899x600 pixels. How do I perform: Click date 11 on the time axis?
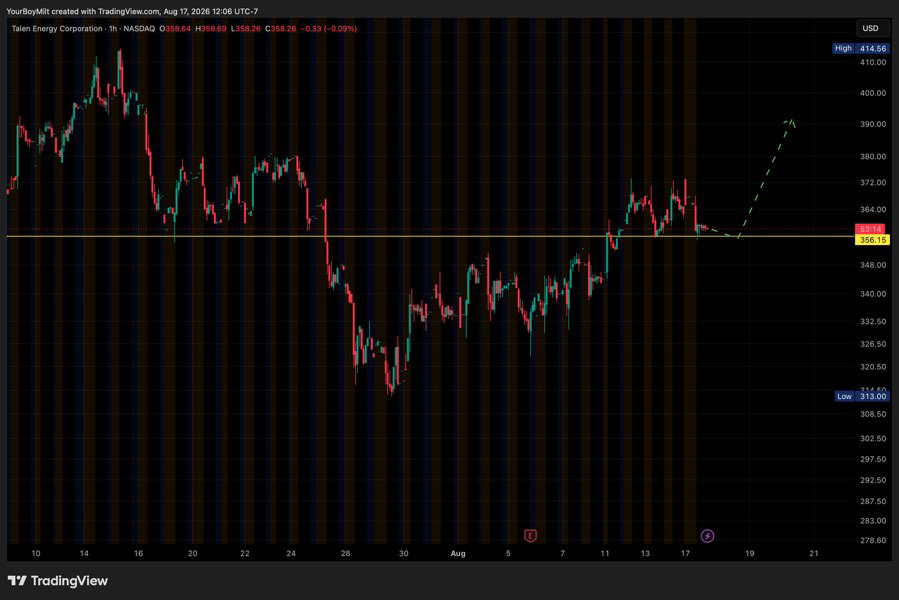point(605,554)
